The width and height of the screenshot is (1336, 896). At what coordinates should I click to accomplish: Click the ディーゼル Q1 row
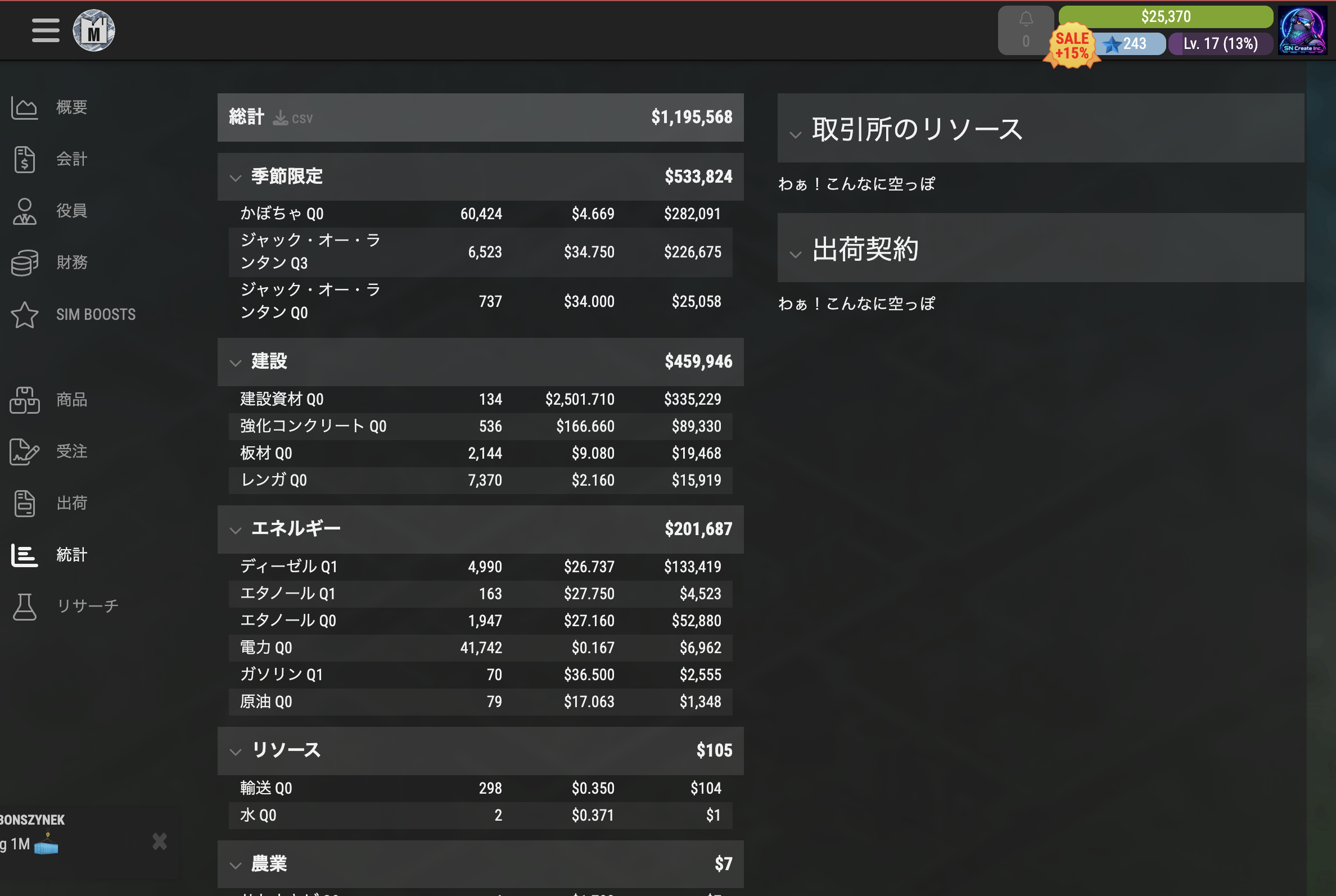point(480,567)
